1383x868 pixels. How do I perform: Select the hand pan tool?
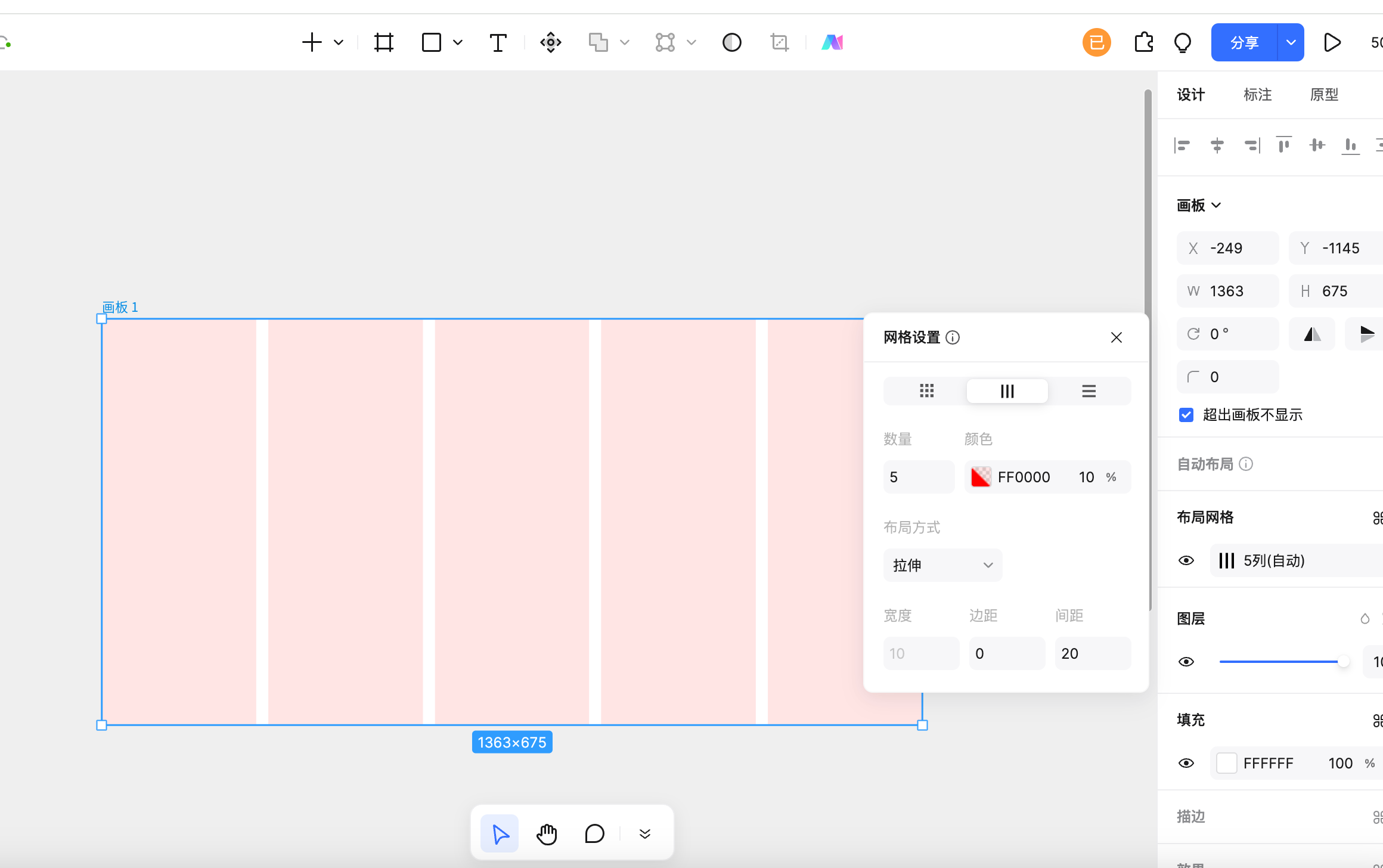tap(547, 833)
